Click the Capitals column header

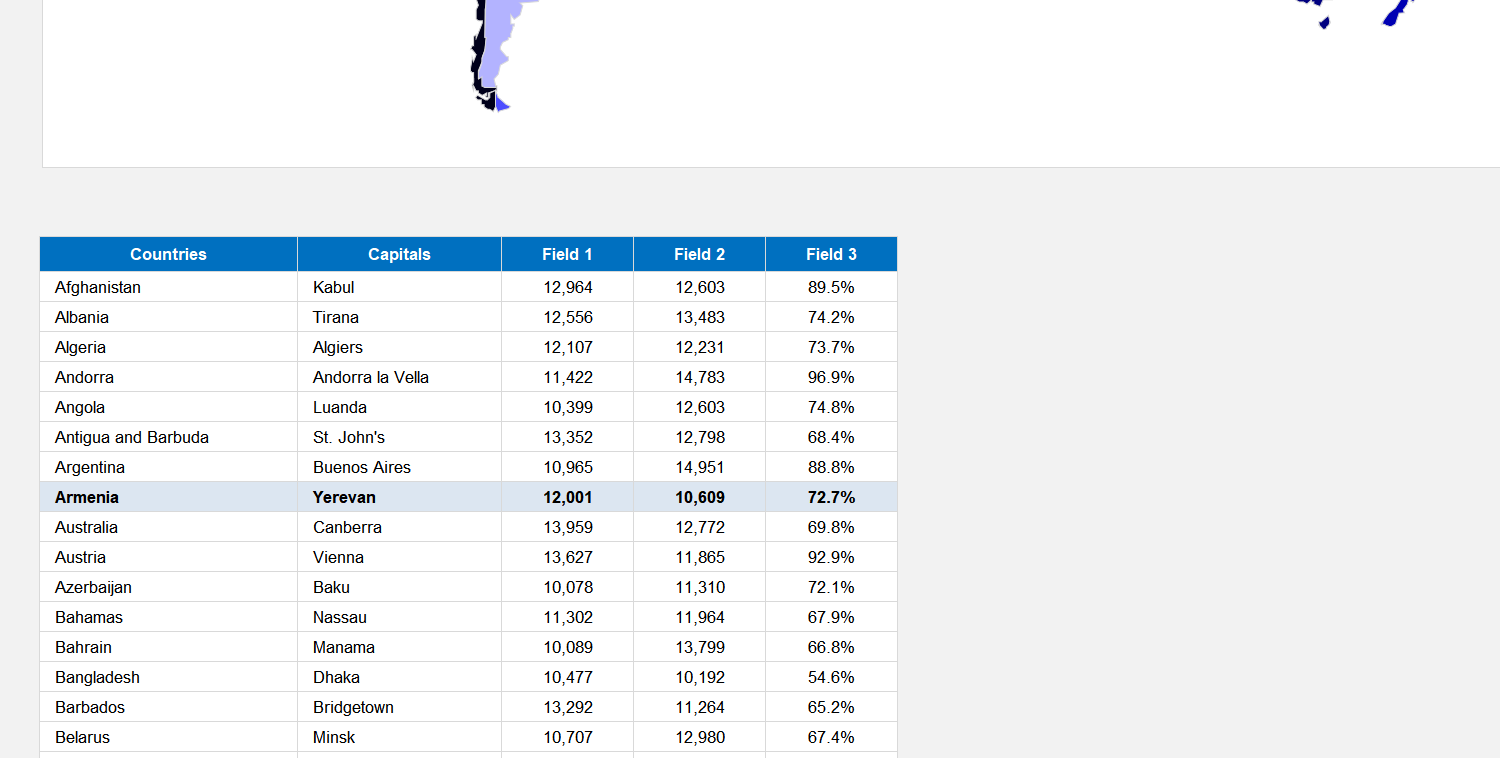click(x=399, y=254)
